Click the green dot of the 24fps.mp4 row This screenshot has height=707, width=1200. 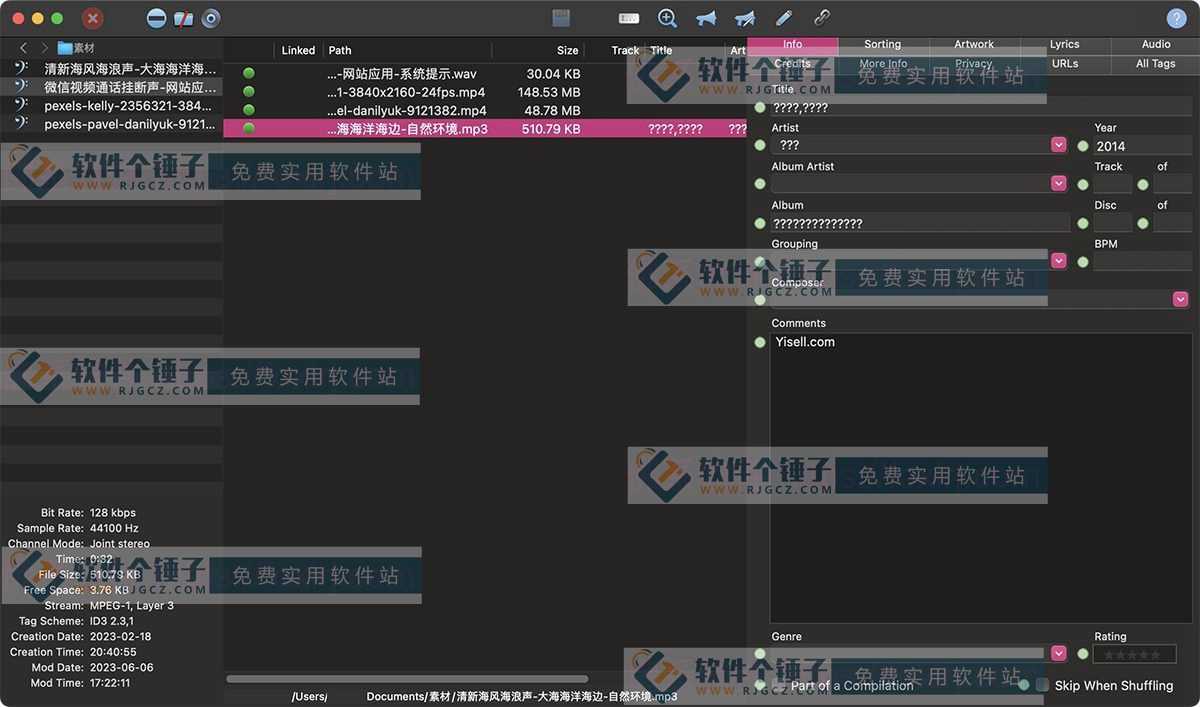249,92
